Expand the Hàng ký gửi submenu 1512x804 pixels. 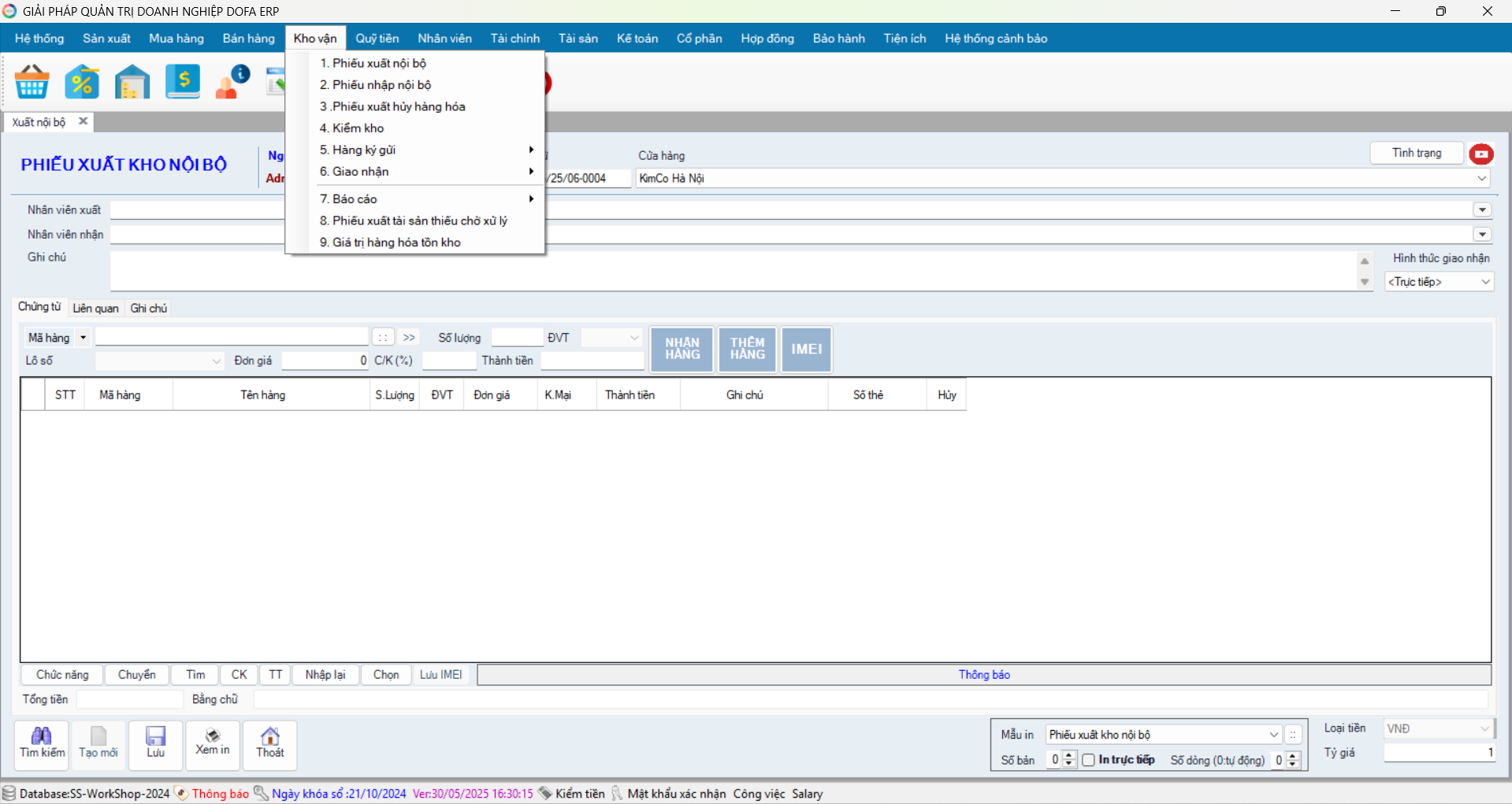click(x=415, y=150)
